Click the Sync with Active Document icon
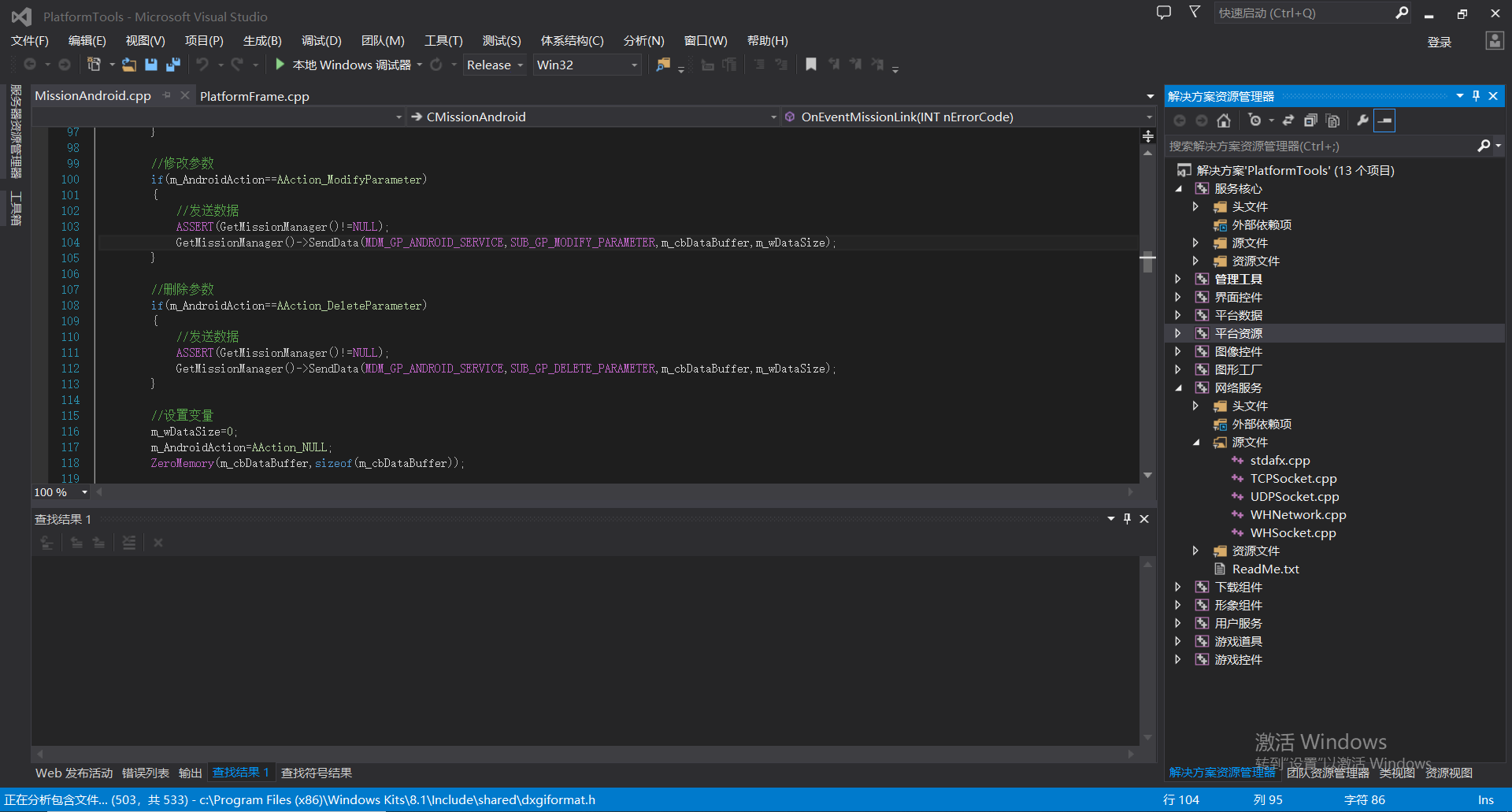Viewport: 1512px width, 812px height. [x=1288, y=121]
